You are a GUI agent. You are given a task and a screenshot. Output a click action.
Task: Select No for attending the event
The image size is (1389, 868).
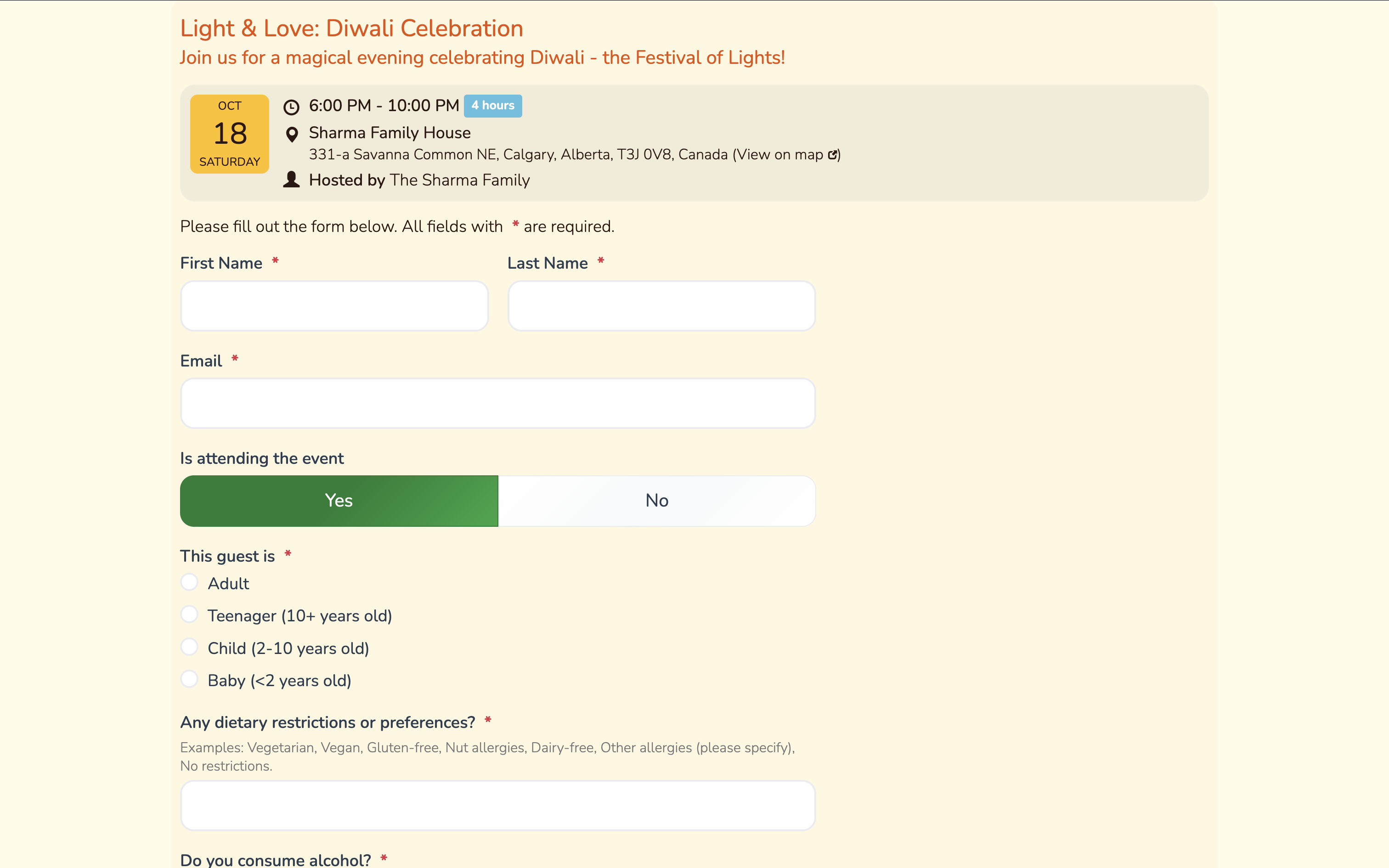(x=657, y=501)
